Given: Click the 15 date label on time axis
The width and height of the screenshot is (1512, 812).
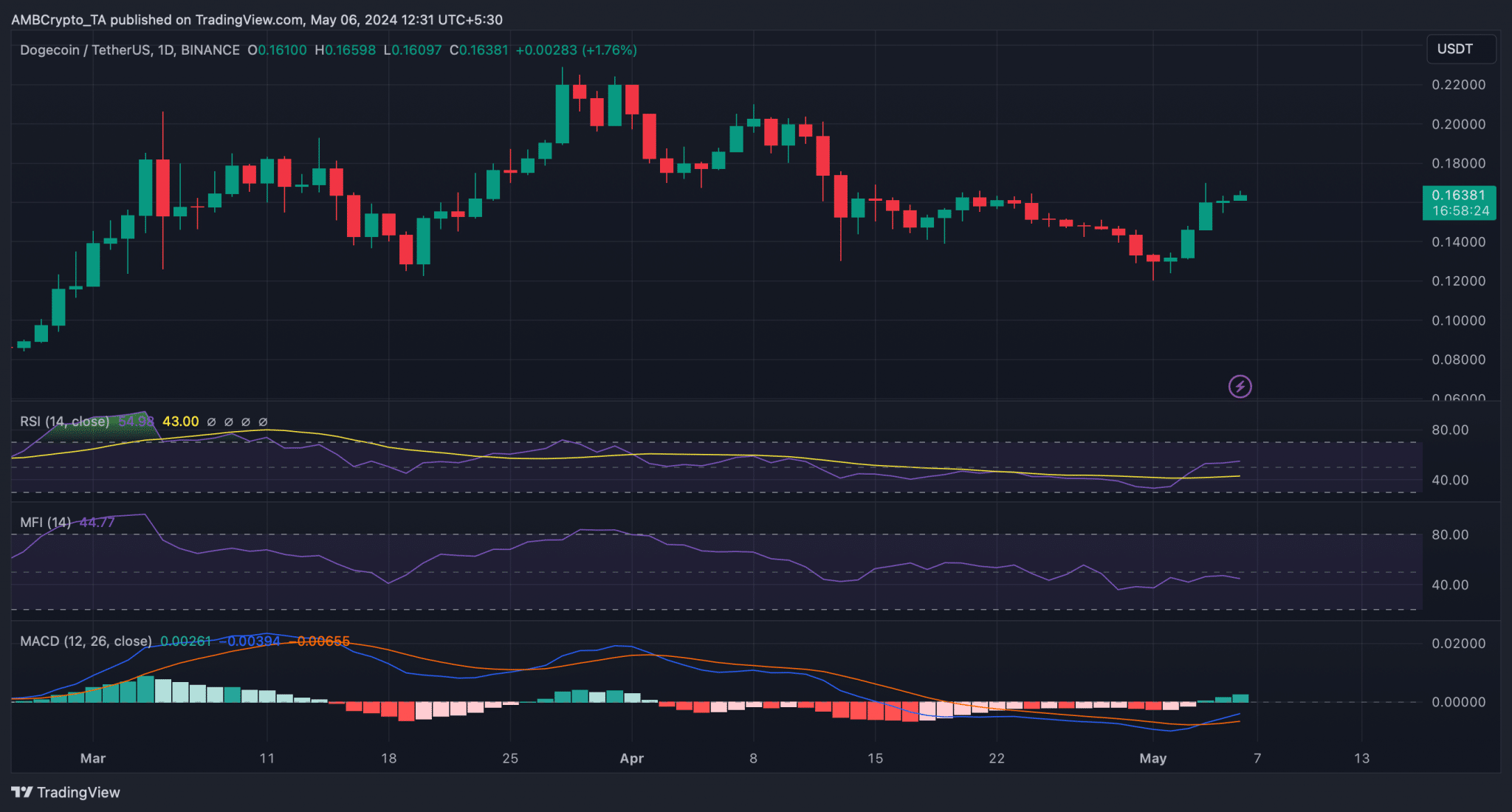Looking at the screenshot, I should point(875,758).
